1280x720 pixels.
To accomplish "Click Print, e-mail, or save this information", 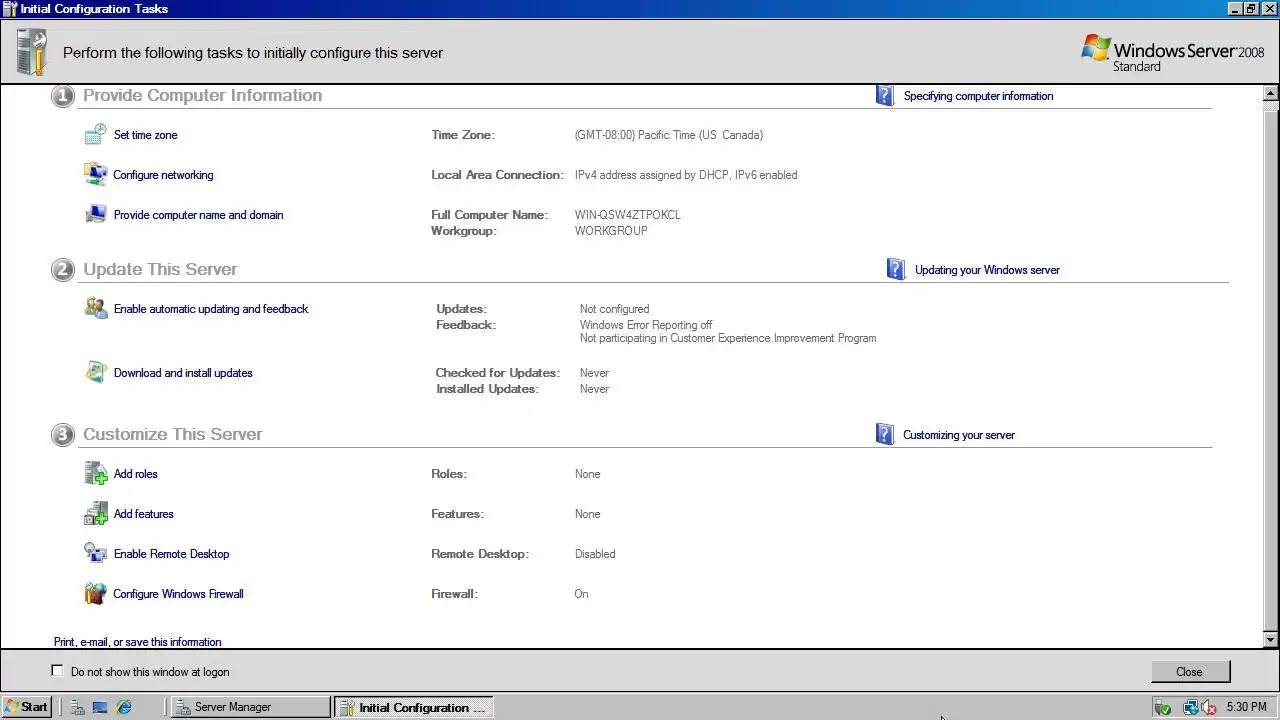I will click(x=138, y=642).
